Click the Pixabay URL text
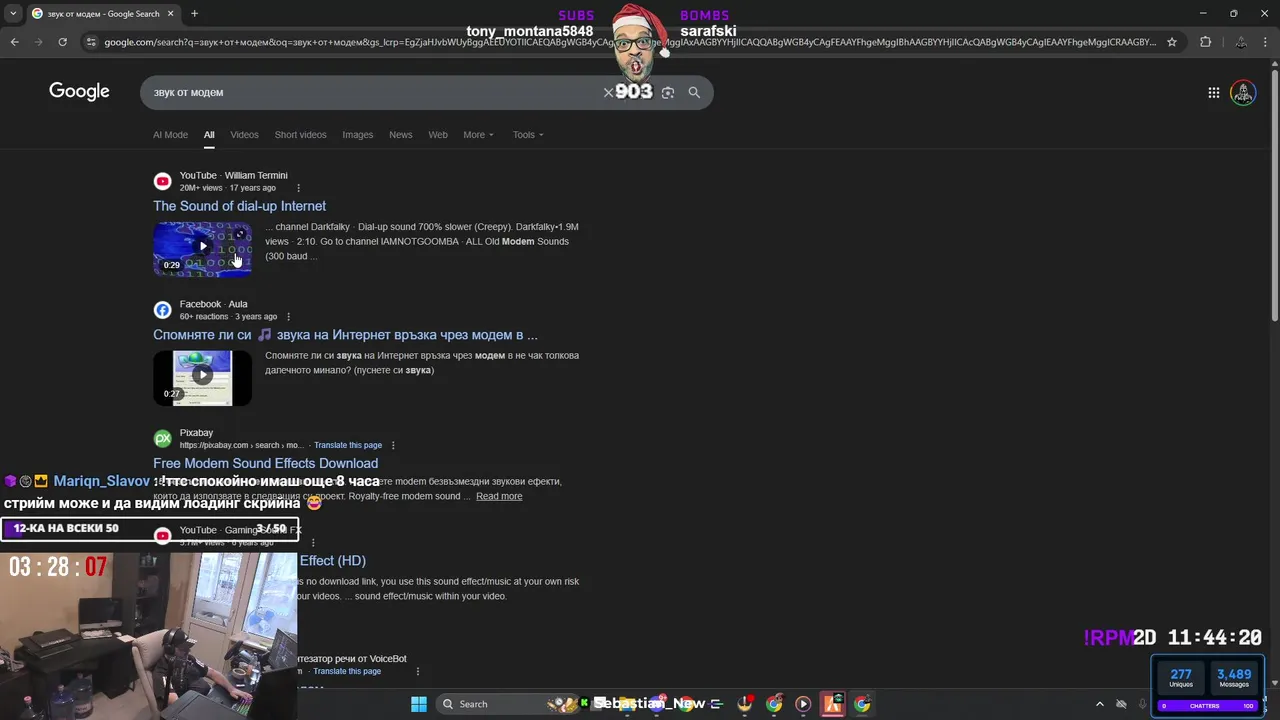1280x720 pixels. point(241,445)
